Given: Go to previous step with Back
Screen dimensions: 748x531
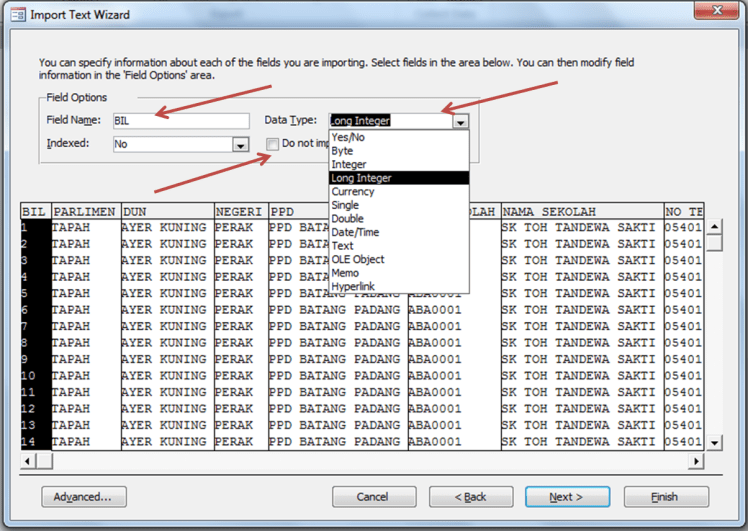Looking at the screenshot, I should coord(471,497).
